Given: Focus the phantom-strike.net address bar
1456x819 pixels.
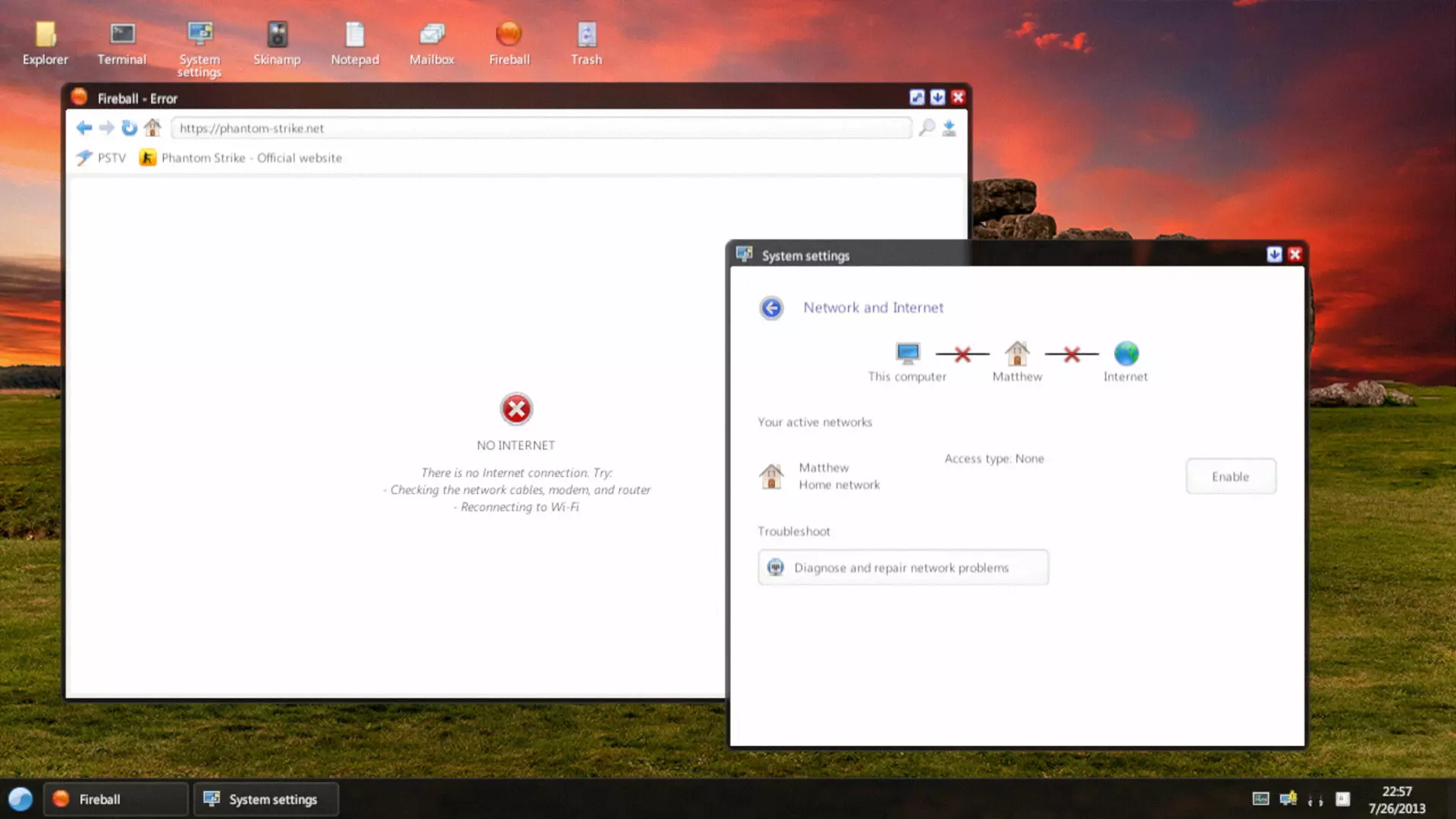Looking at the screenshot, I should coord(541,128).
